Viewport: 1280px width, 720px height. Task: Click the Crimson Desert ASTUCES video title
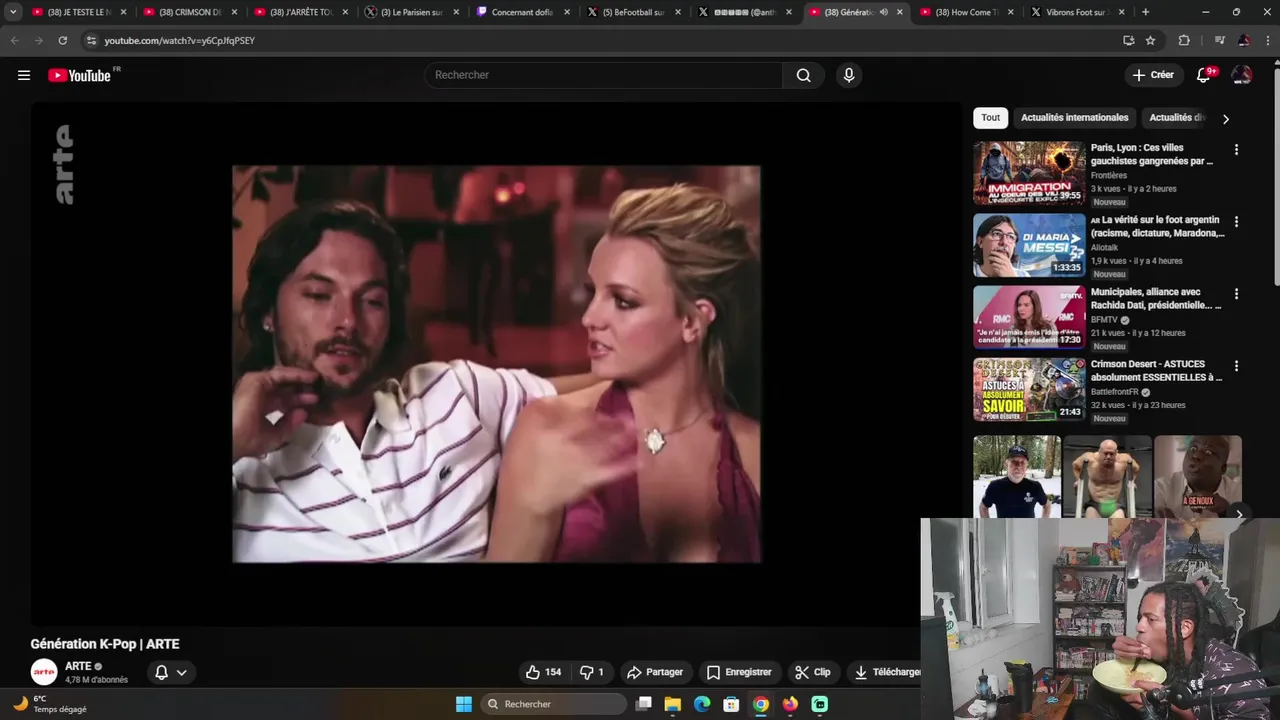click(x=1156, y=371)
